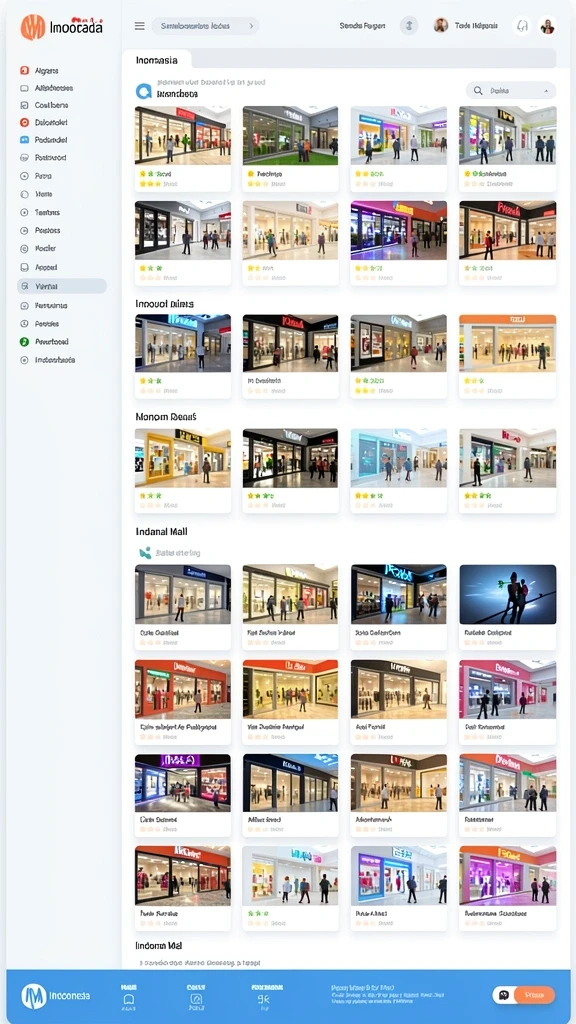Click the orange-framed store thumbnail
The width and height of the screenshot is (576, 1024).
point(507,344)
